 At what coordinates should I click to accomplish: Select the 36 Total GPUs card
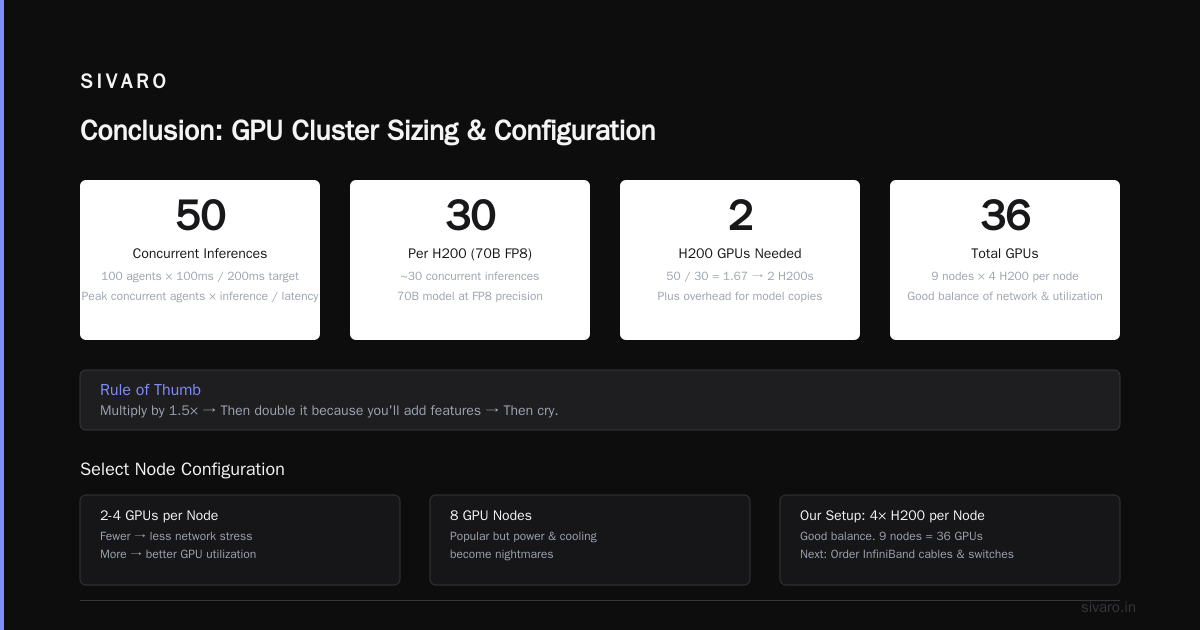click(1005, 260)
